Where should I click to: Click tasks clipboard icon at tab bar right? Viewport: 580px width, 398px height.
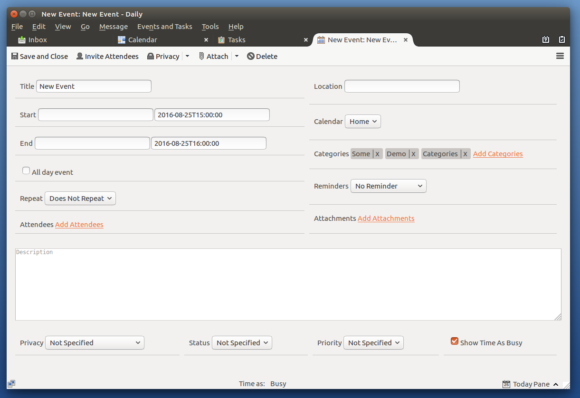coord(562,40)
